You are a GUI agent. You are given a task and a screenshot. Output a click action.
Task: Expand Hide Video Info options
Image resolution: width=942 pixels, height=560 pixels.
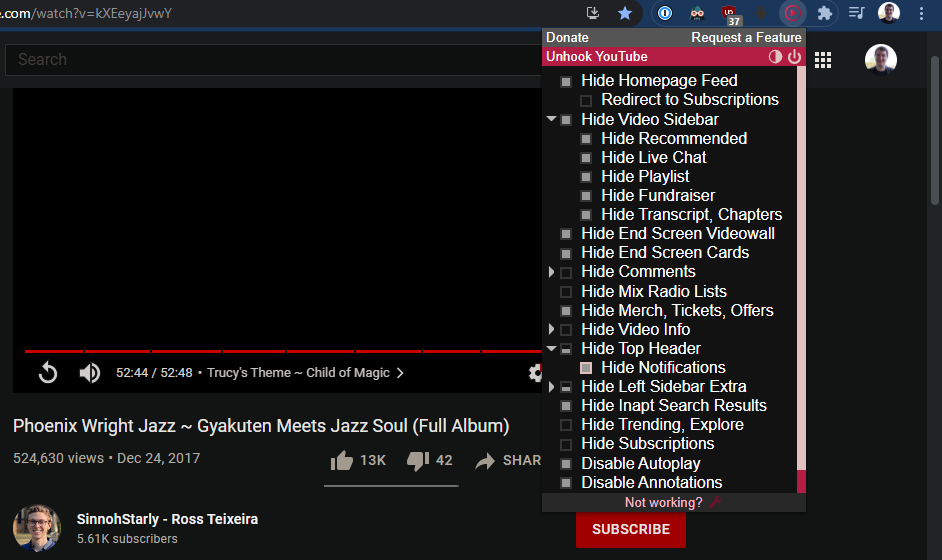pos(551,330)
